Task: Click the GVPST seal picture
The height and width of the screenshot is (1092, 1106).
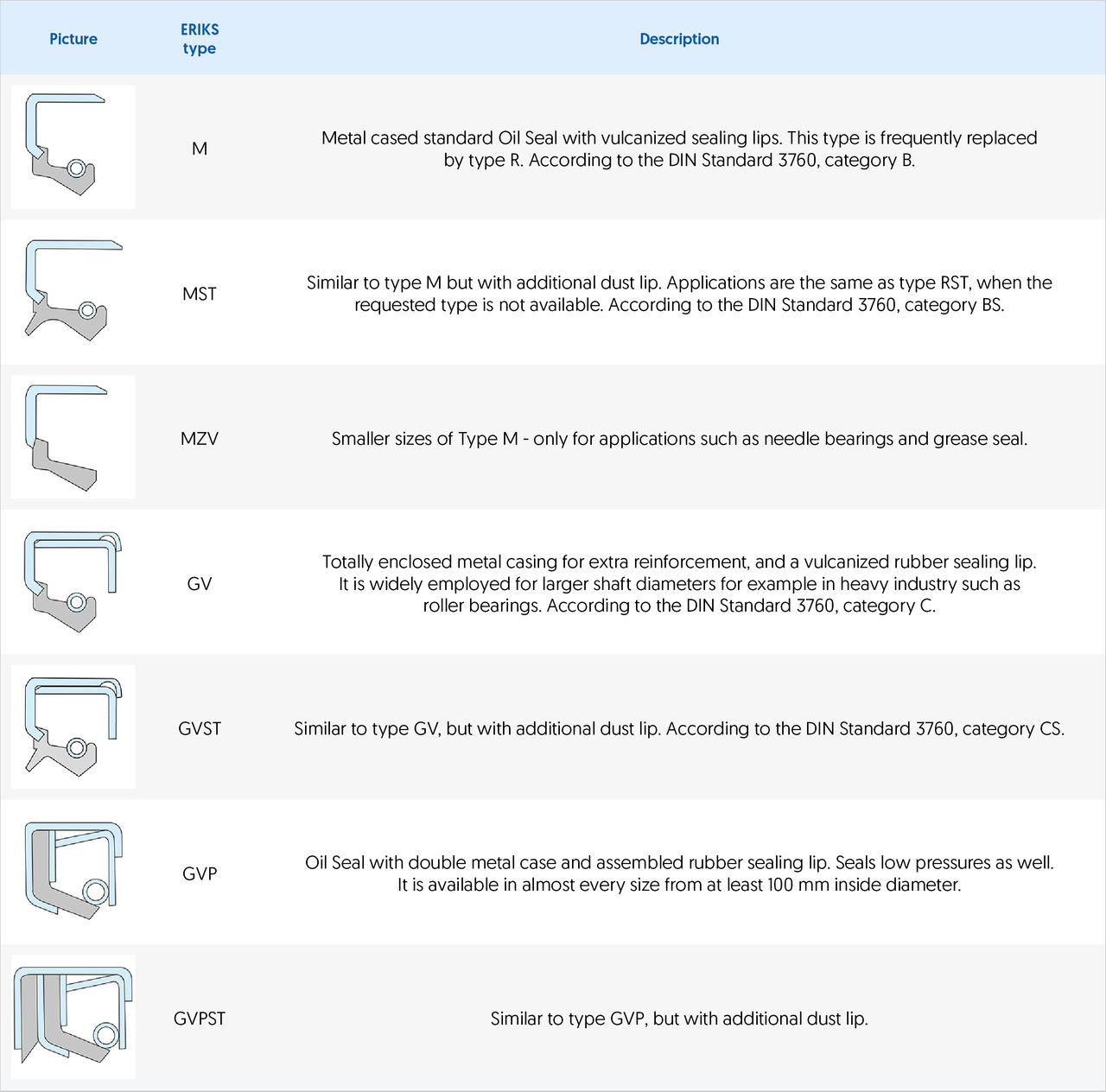Action: [73, 1017]
